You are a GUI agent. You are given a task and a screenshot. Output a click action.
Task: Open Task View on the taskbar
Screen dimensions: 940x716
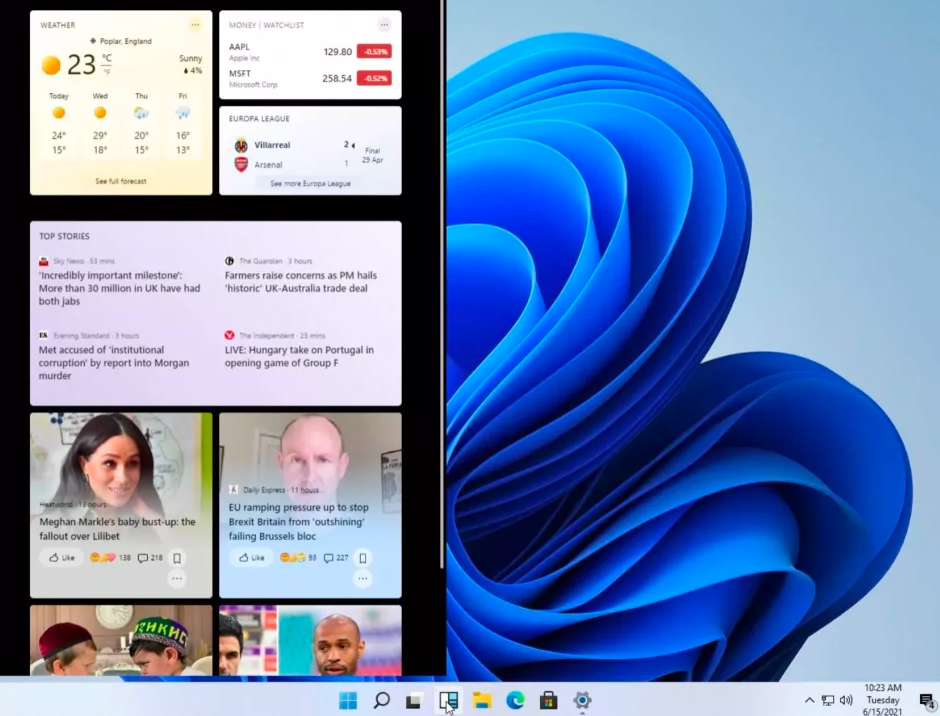coord(414,700)
